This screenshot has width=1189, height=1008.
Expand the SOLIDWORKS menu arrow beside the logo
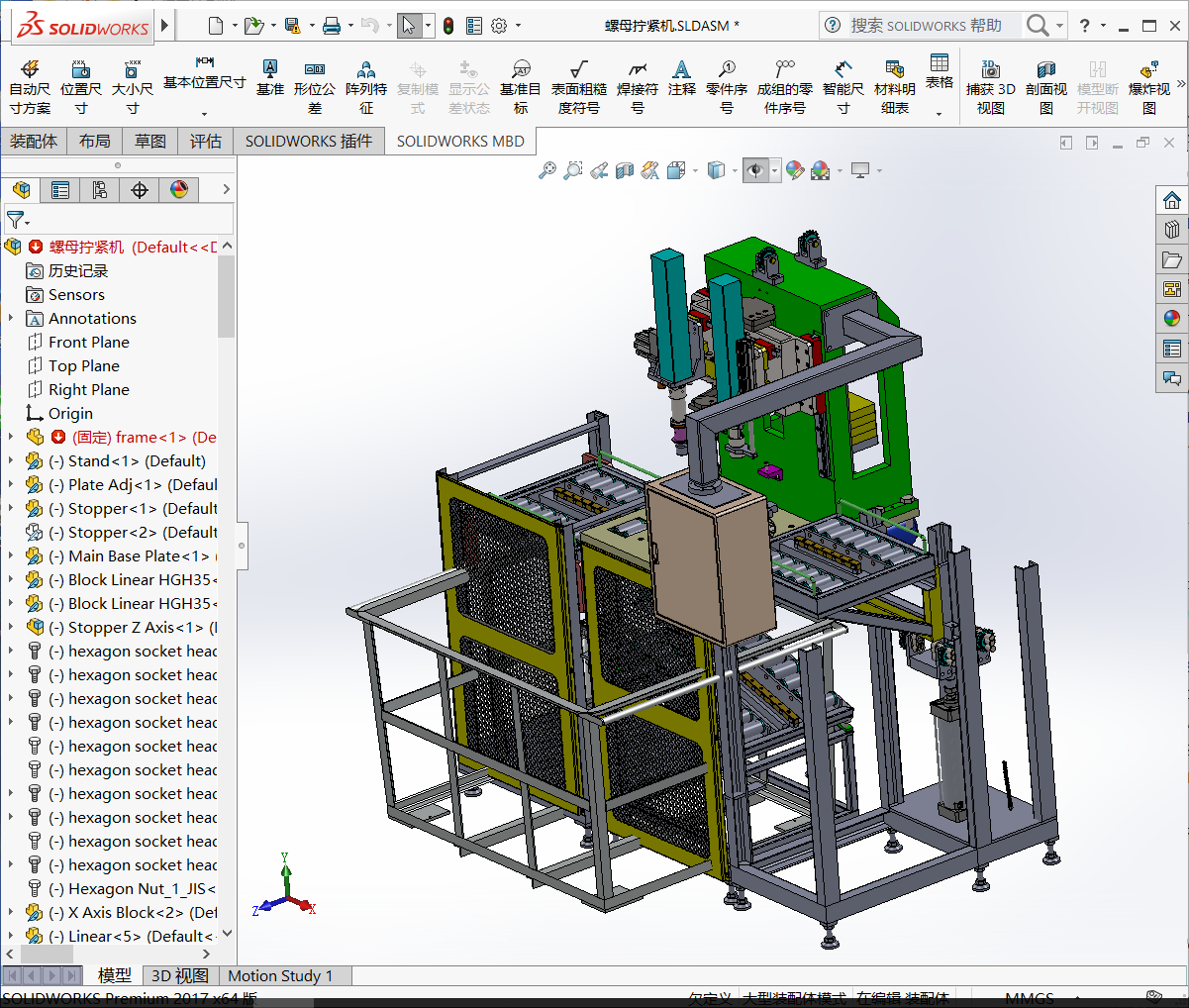(x=165, y=26)
